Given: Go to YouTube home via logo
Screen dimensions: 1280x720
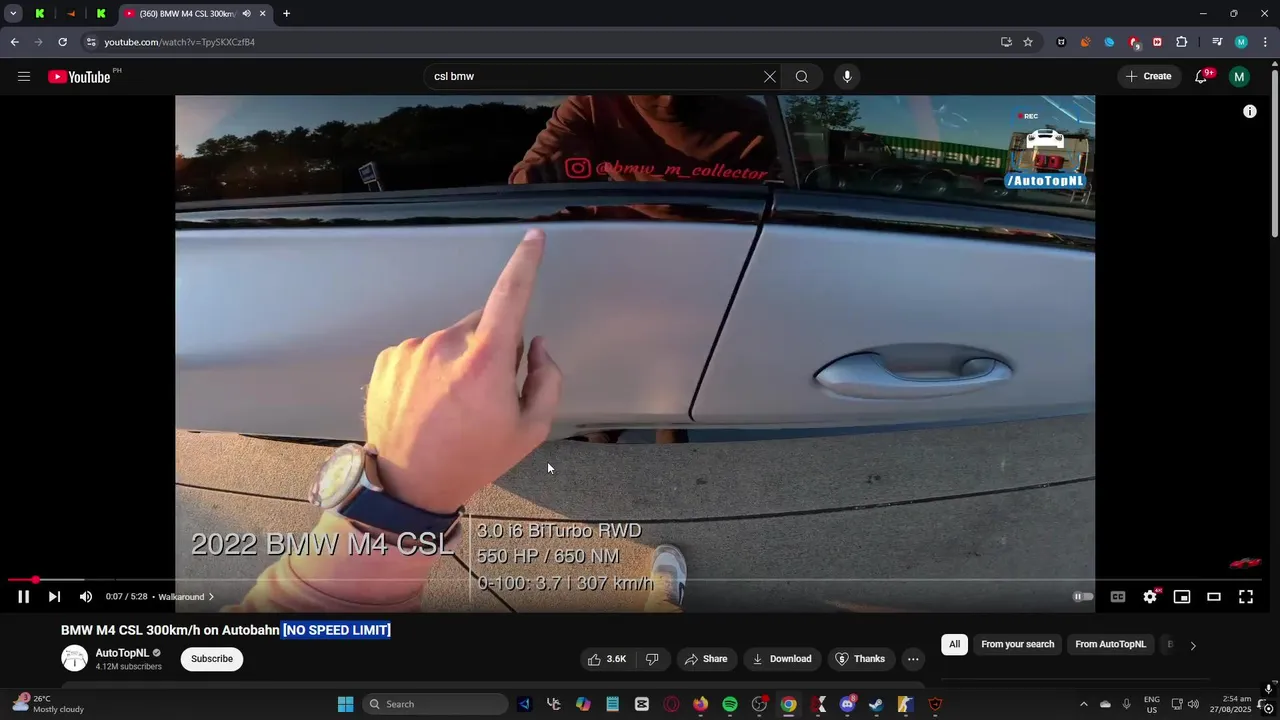Looking at the screenshot, I should pos(80,77).
